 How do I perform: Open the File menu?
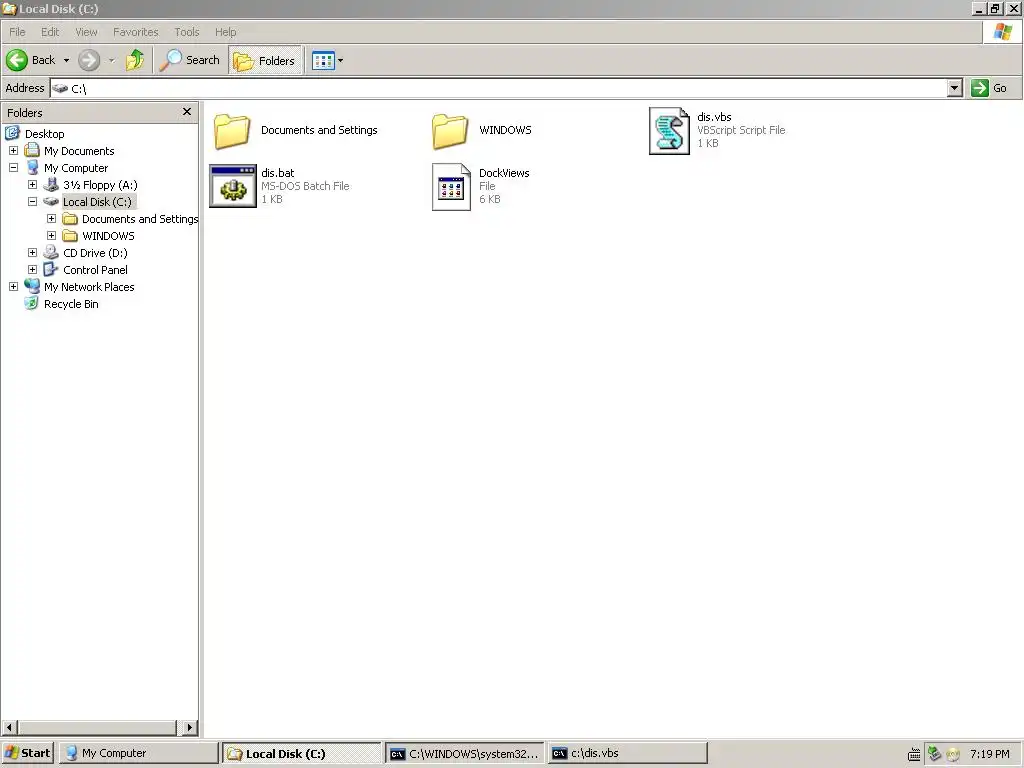[17, 32]
